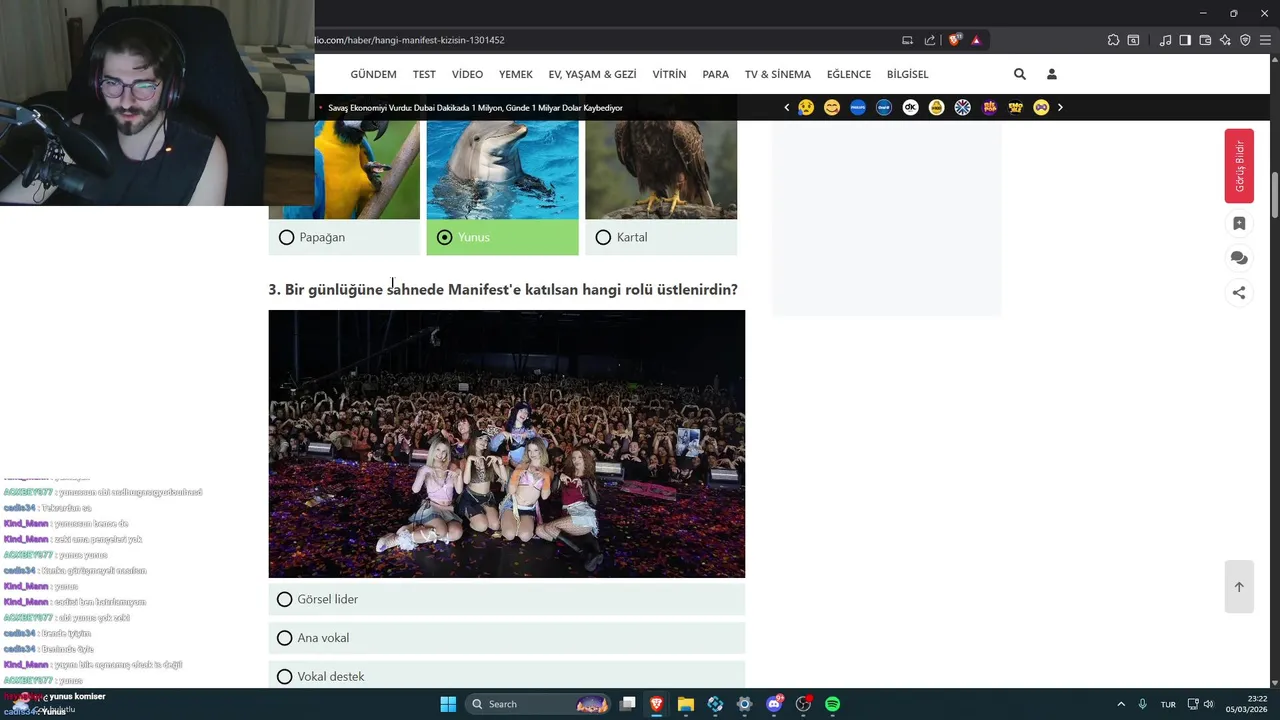The width and height of the screenshot is (1280, 720).
Task: Open volume control speaker icon in tray
Action: pos(1208,704)
